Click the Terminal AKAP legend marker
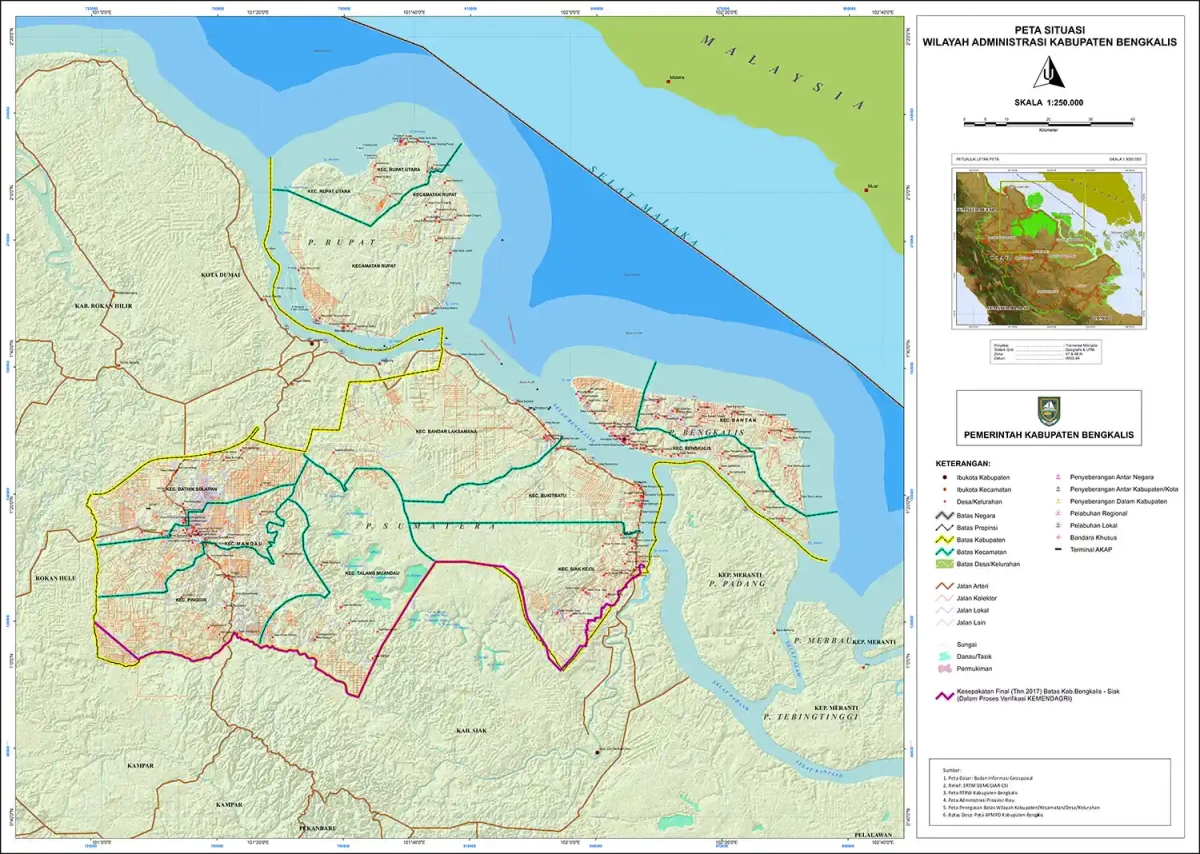Image resolution: width=1200 pixels, height=854 pixels. point(1061,550)
